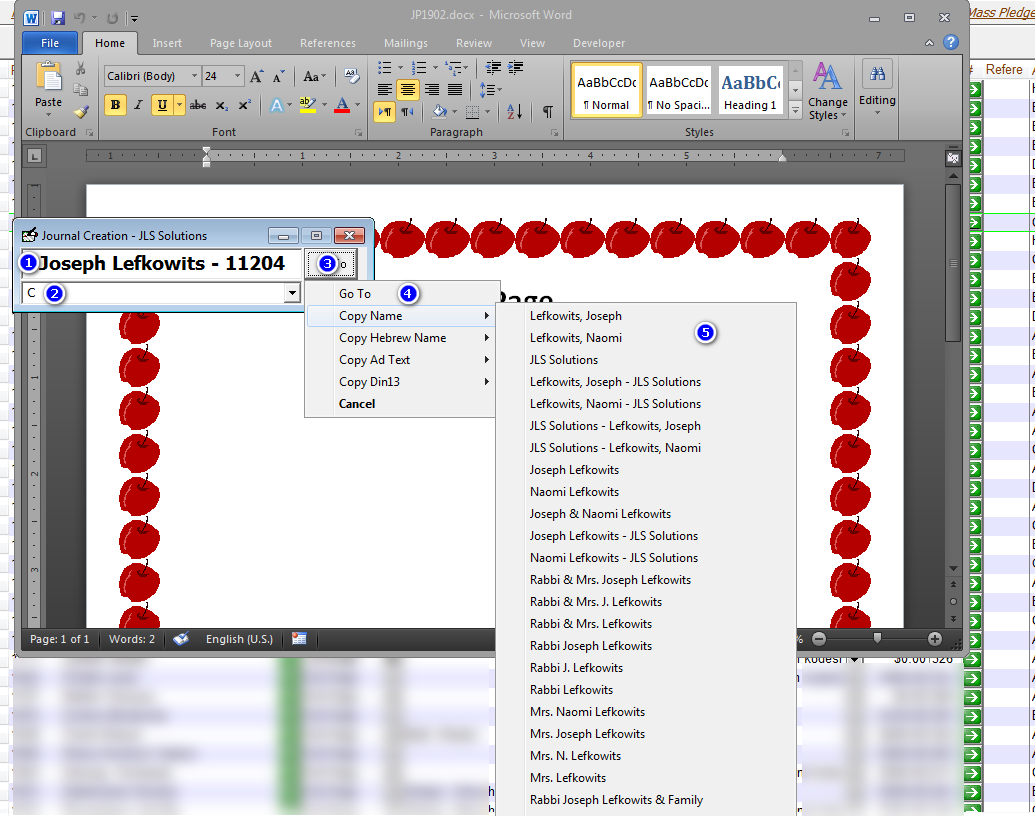
Task: Click the Help question mark icon
Action: coord(951,42)
